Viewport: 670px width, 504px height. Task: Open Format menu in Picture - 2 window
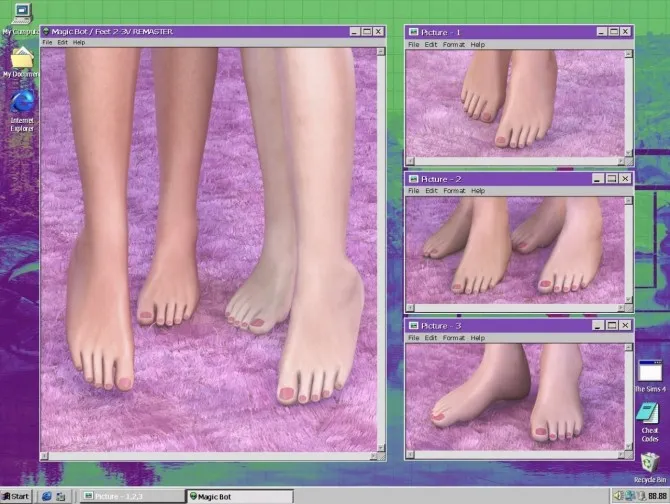[x=454, y=190]
